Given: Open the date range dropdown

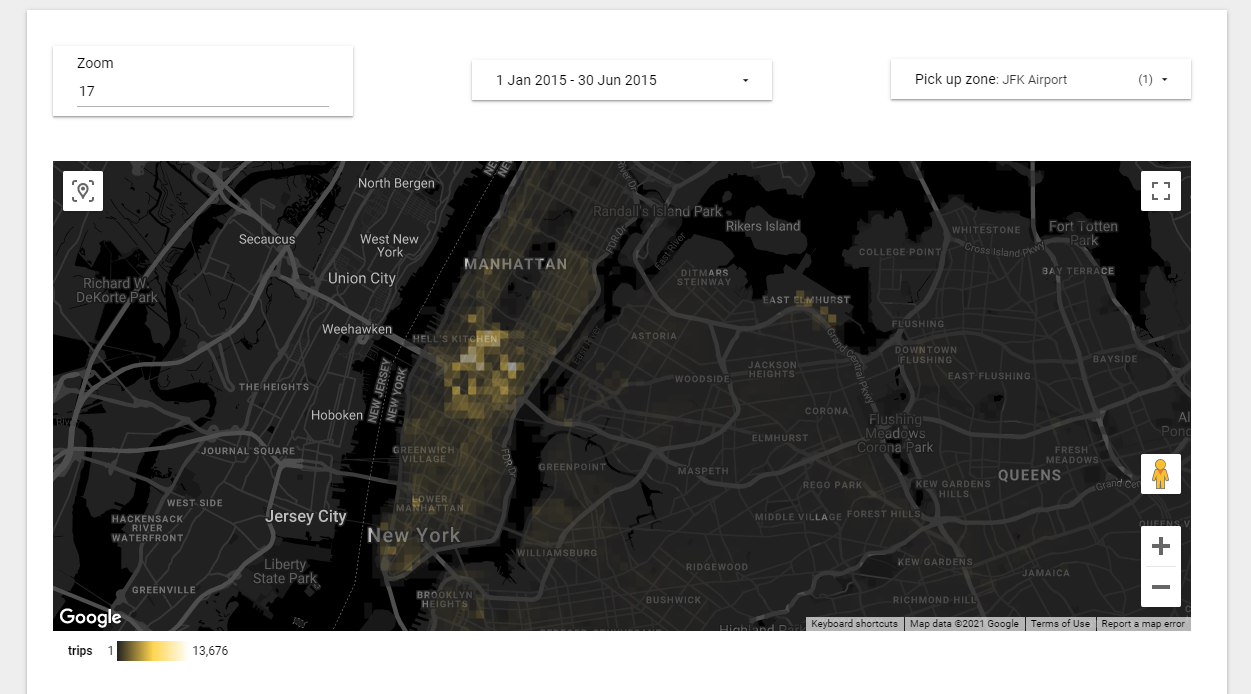Looking at the screenshot, I should point(622,80).
